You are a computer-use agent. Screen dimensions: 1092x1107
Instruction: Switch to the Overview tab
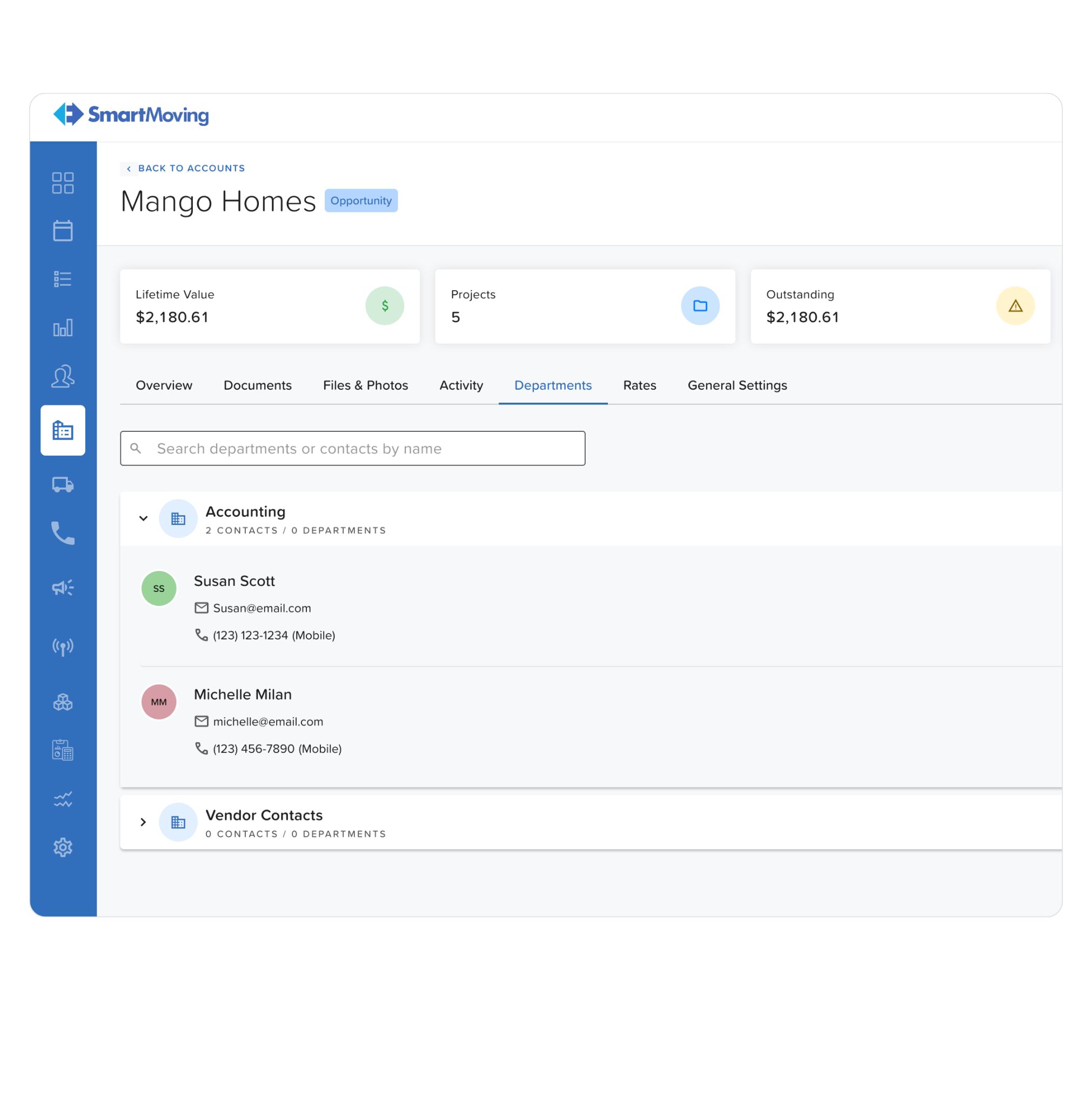(x=164, y=385)
